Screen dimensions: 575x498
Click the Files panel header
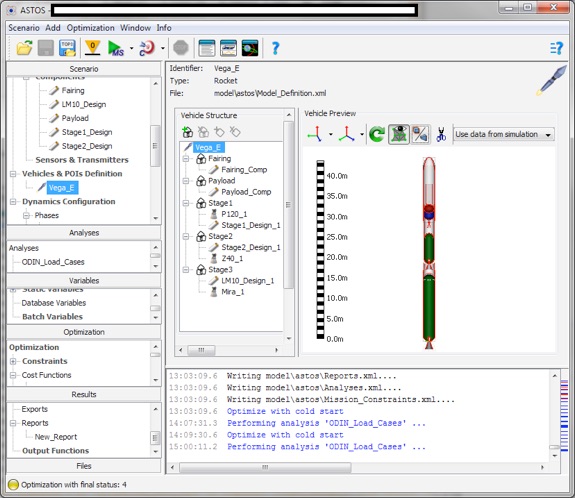pos(84,466)
